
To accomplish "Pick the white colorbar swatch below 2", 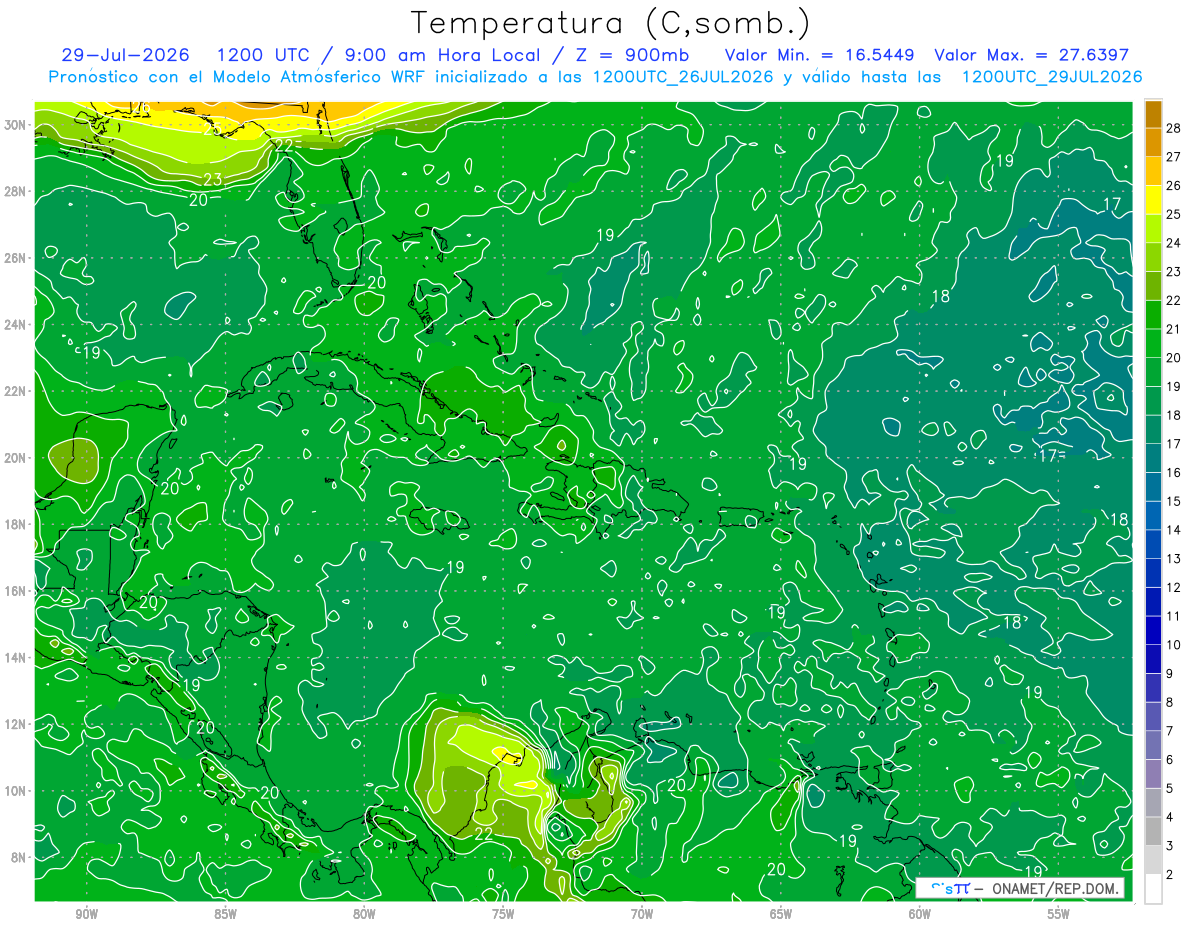I will (x=1153, y=889).
